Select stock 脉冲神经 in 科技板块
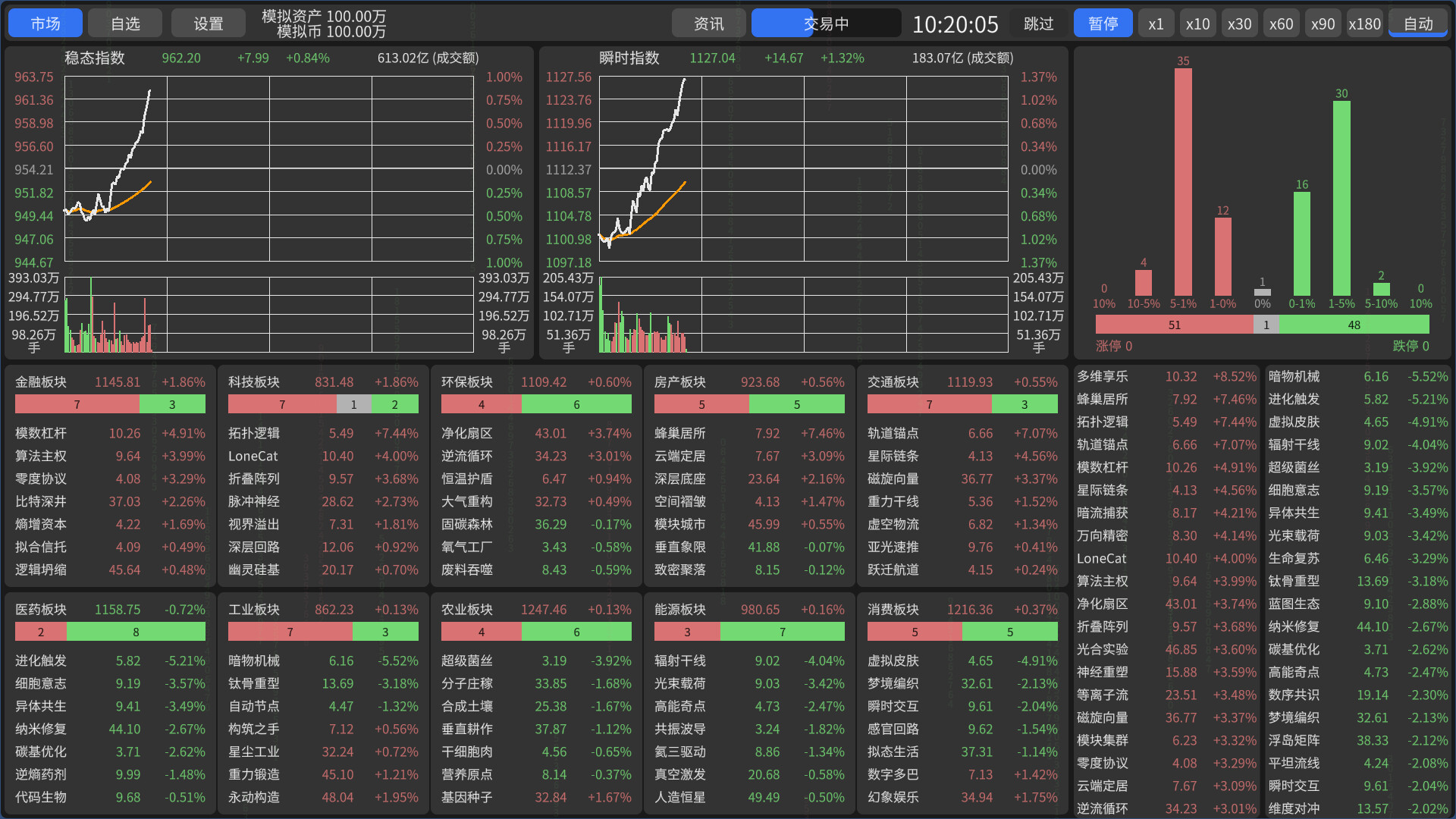The width and height of the screenshot is (1456, 819). 323,501
